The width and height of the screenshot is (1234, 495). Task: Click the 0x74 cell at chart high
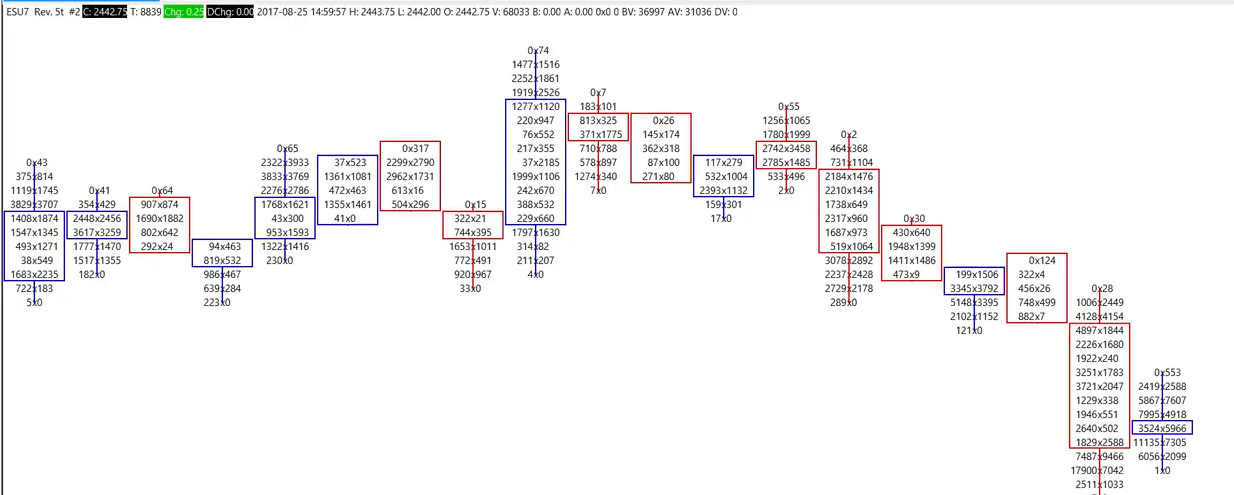[x=538, y=50]
